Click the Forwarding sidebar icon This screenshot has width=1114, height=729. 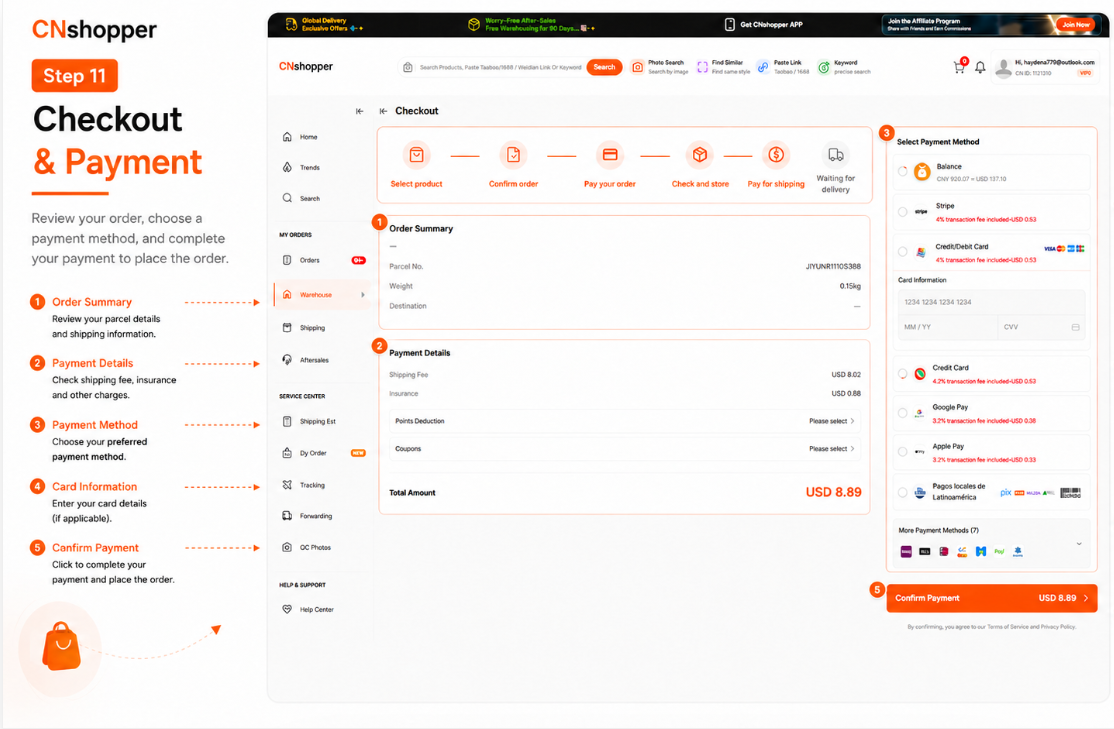click(287, 516)
